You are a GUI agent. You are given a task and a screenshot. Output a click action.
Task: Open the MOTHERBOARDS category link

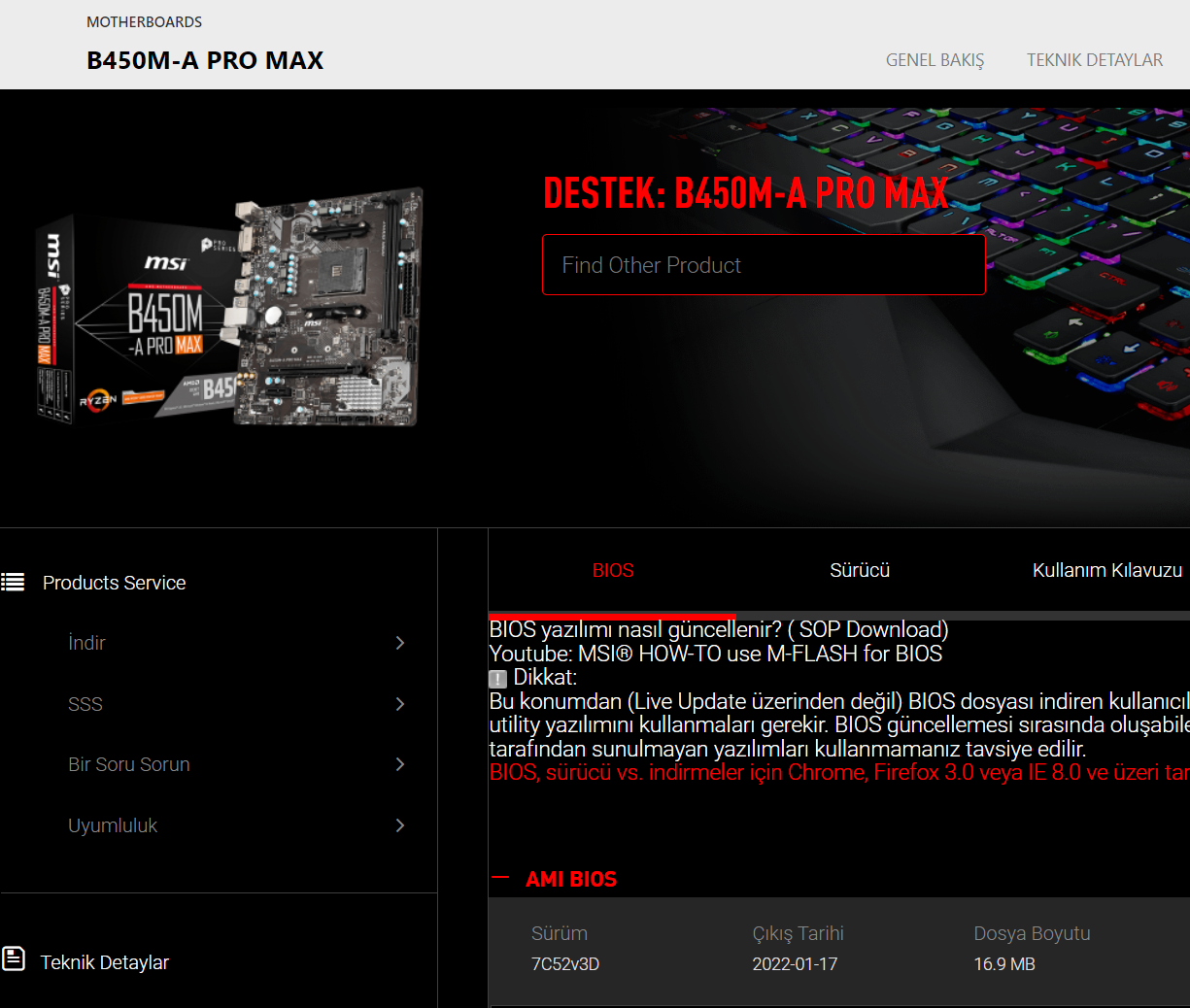(x=145, y=21)
